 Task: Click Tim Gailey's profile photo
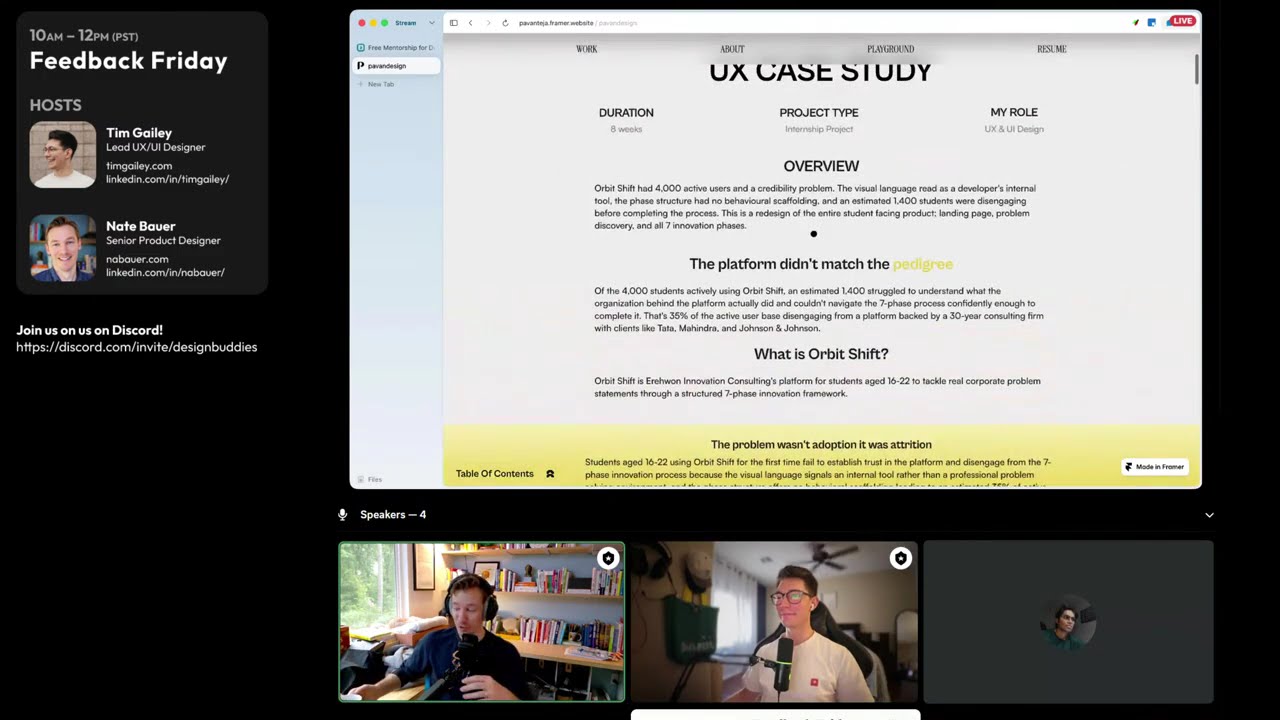point(63,155)
